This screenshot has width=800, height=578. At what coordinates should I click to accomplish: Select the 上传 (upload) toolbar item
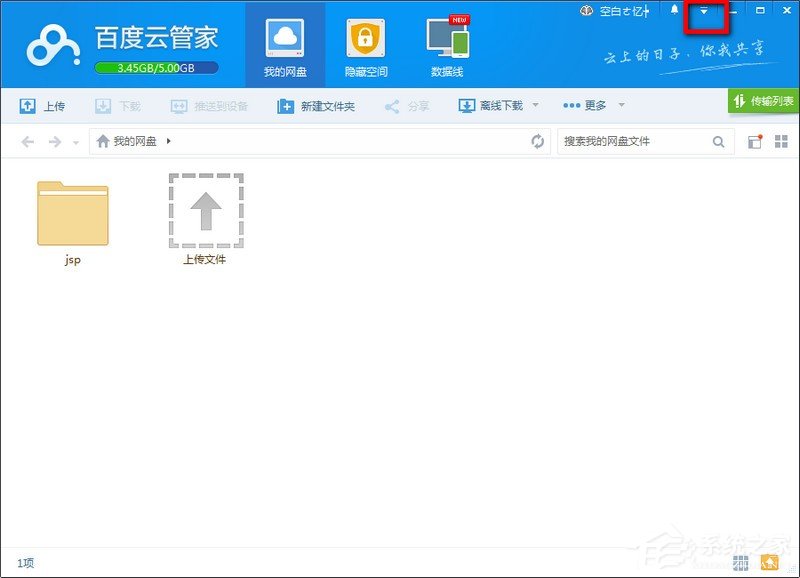[45, 105]
